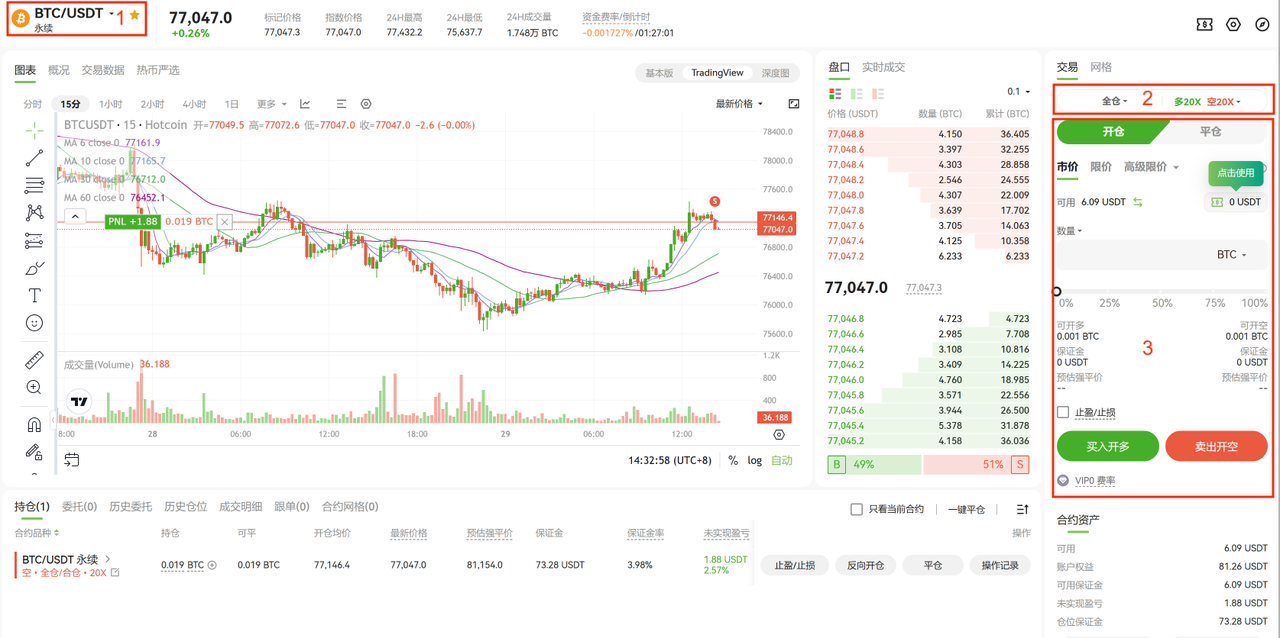The width and height of the screenshot is (1280, 638).
Task: Click the lock drawings pencil icon
Action: [34, 452]
